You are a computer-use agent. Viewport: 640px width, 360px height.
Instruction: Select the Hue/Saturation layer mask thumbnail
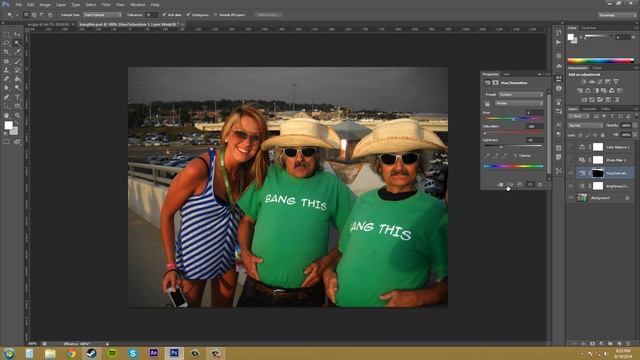598,173
